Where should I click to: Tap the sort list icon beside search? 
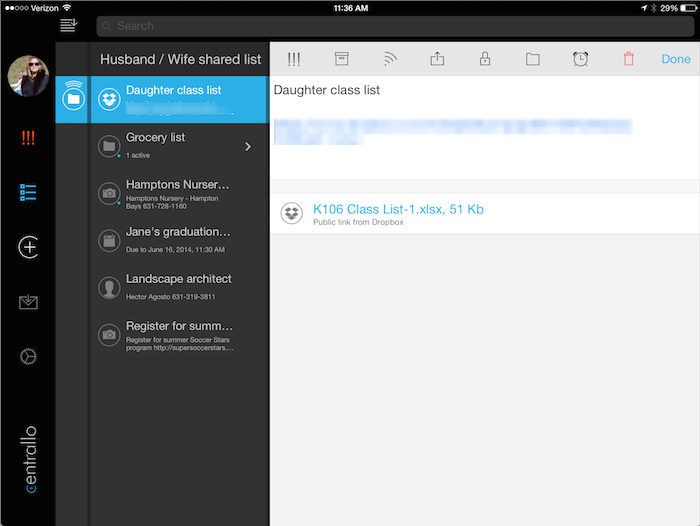coord(68,25)
